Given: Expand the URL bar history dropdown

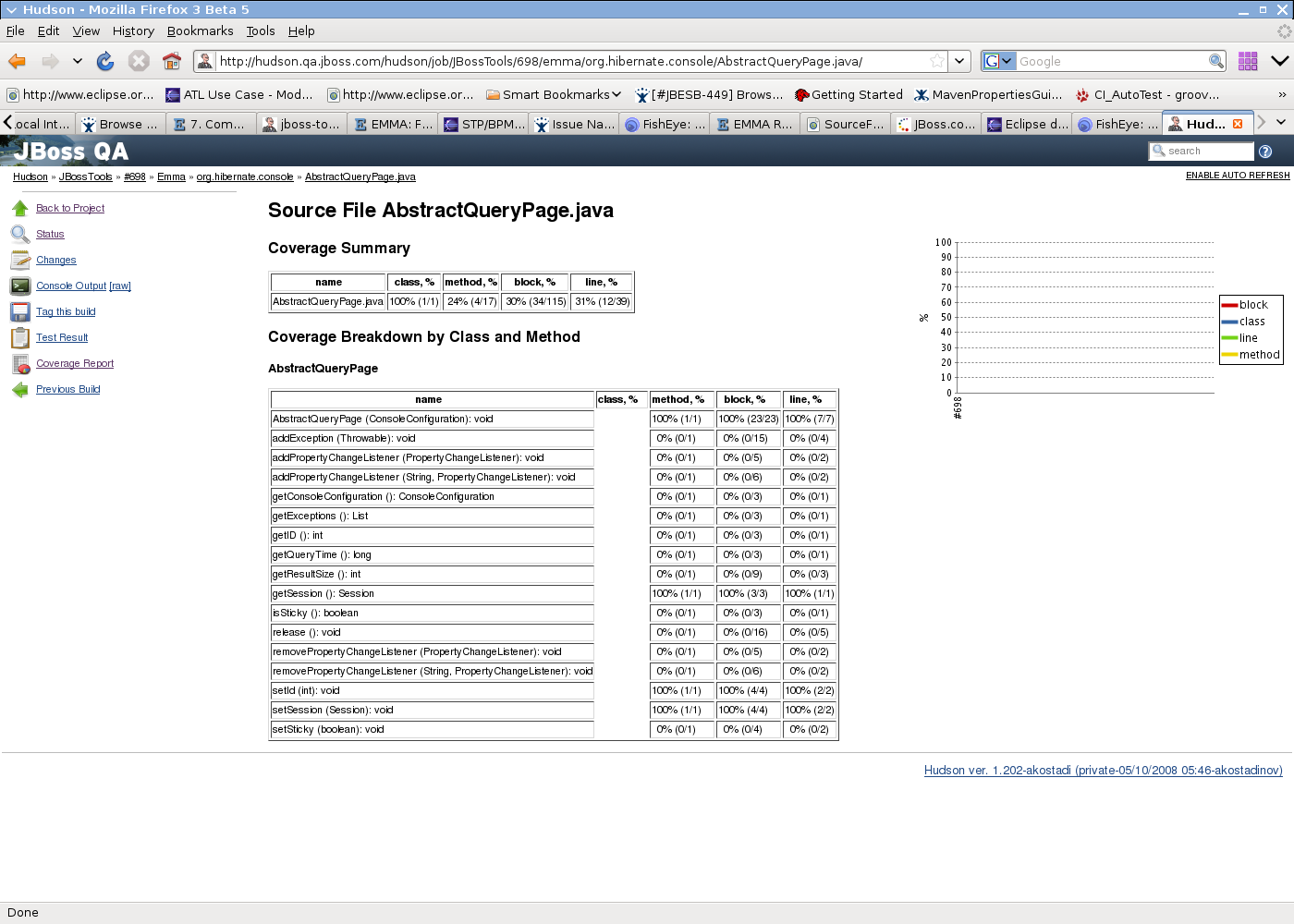Looking at the screenshot, I should pyautogui.click(x=960, y=61).
